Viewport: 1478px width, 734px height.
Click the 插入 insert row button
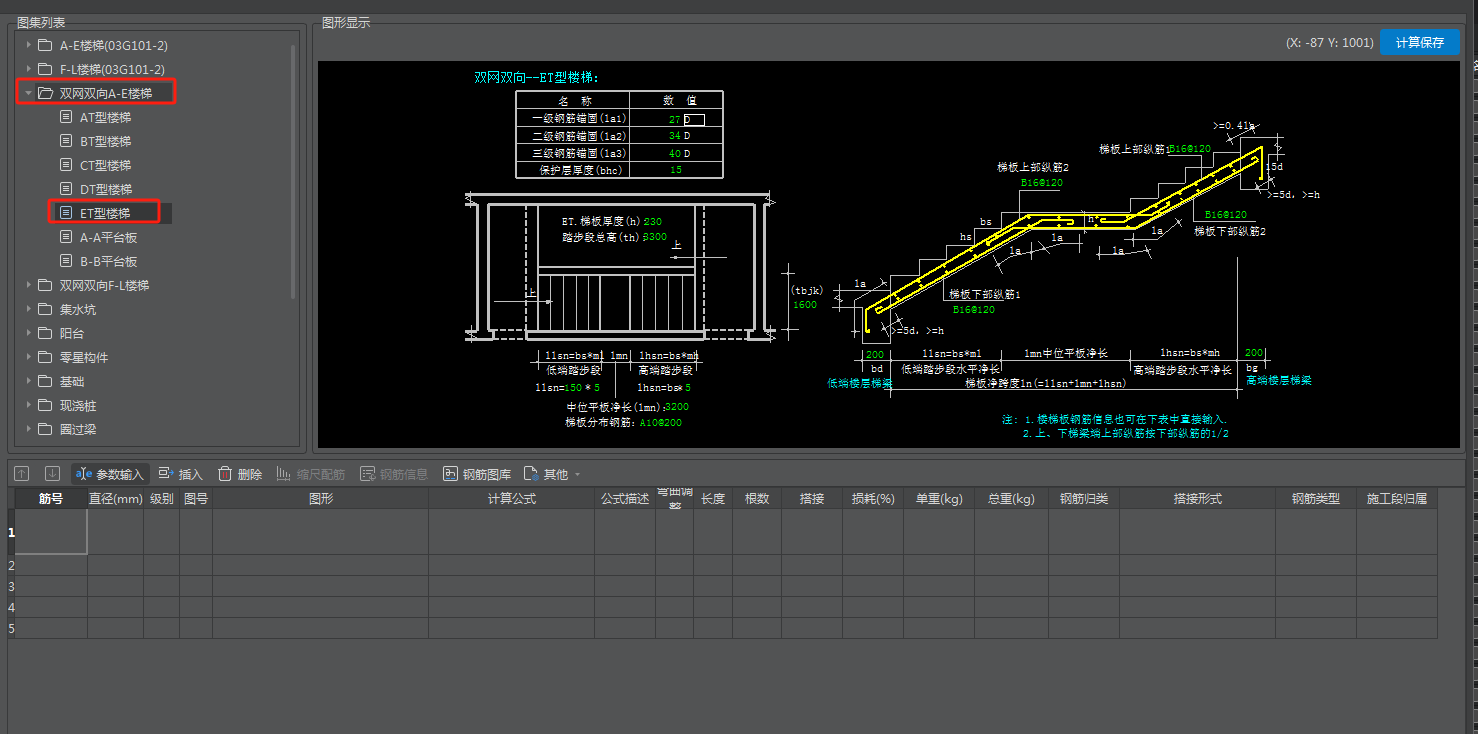point(180,474)
